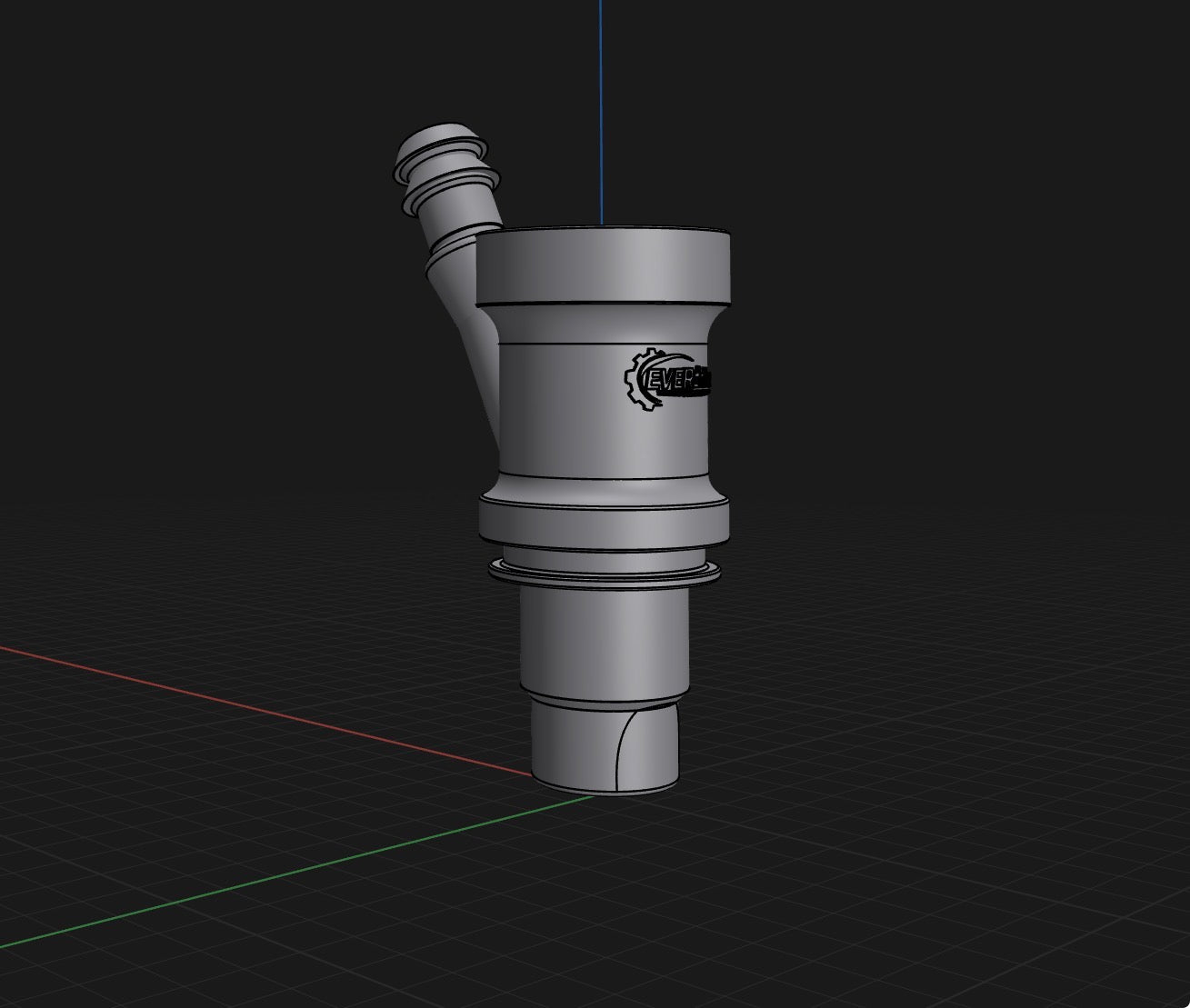
Task: Select the main middle body cylinder face
Action: [x=564, y=409]
